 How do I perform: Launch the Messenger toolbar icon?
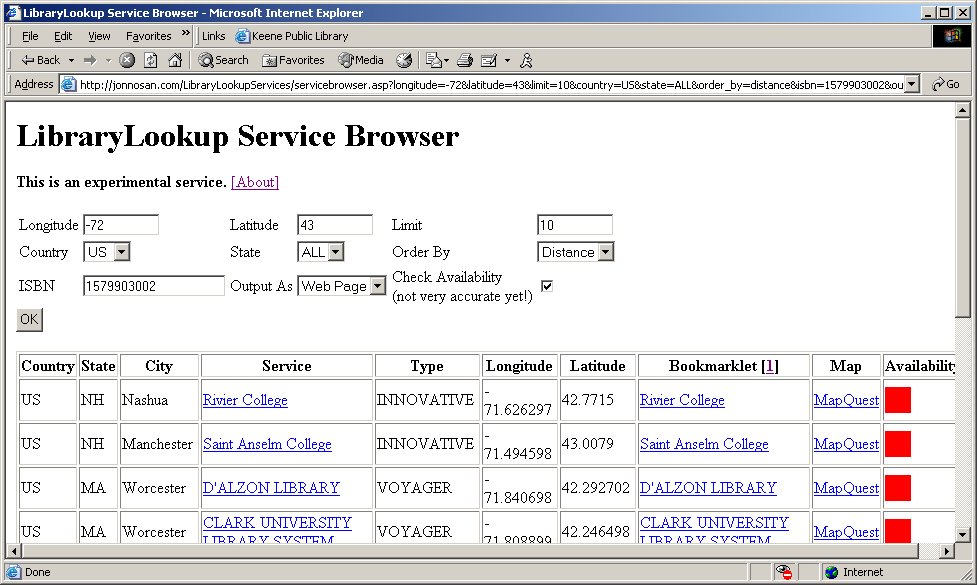pos(527,60)
